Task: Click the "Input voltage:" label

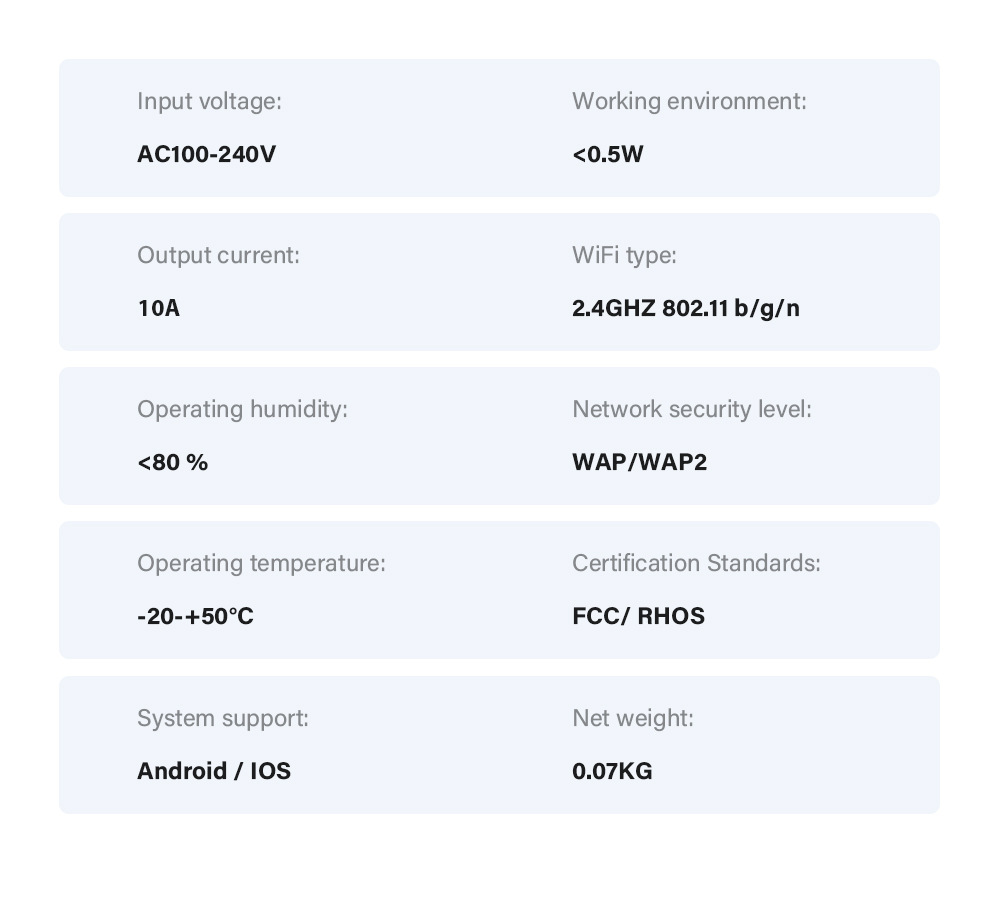Action: click(x=209, y=101)
